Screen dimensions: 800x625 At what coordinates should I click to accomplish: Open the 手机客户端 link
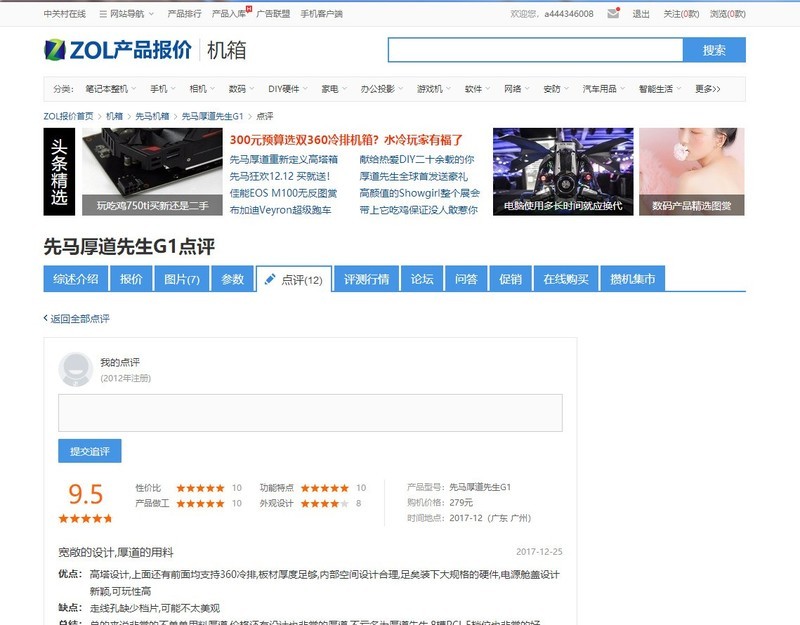(x=321, y=14)
